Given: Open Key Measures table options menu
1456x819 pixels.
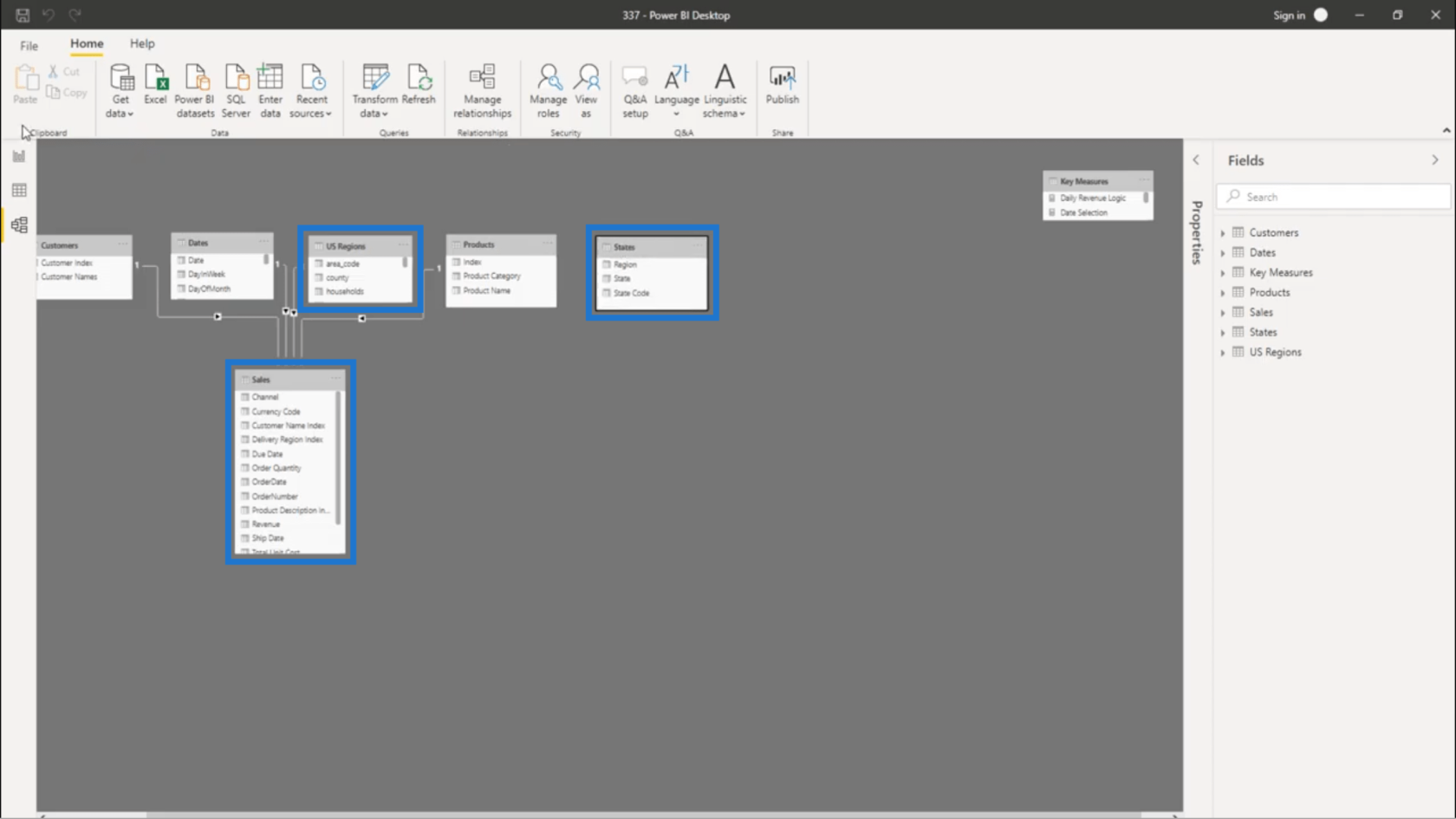Looking at the screenshot, I should pos(1144,180).
